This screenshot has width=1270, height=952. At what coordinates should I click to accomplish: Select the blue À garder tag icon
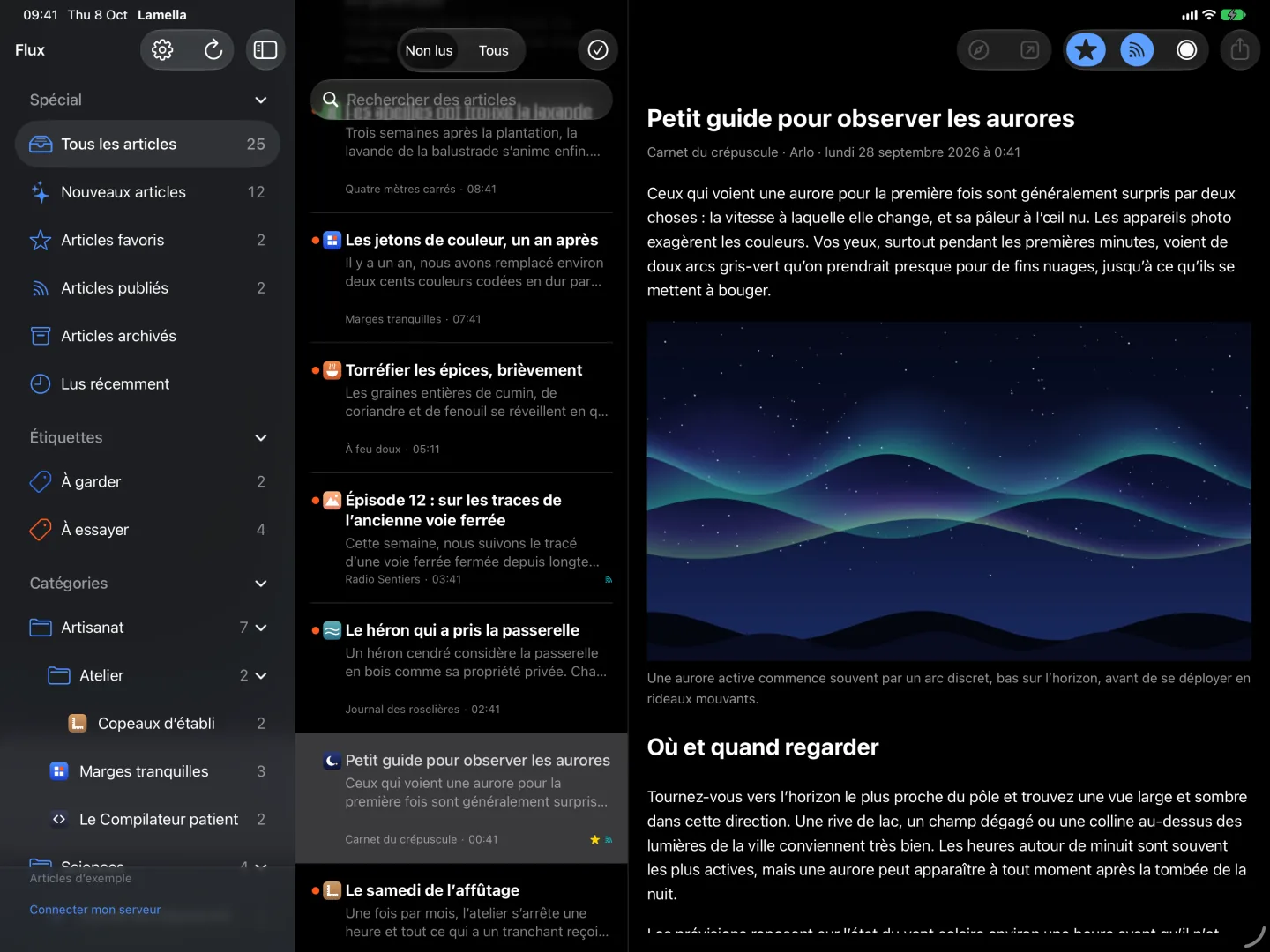point(41,481)
